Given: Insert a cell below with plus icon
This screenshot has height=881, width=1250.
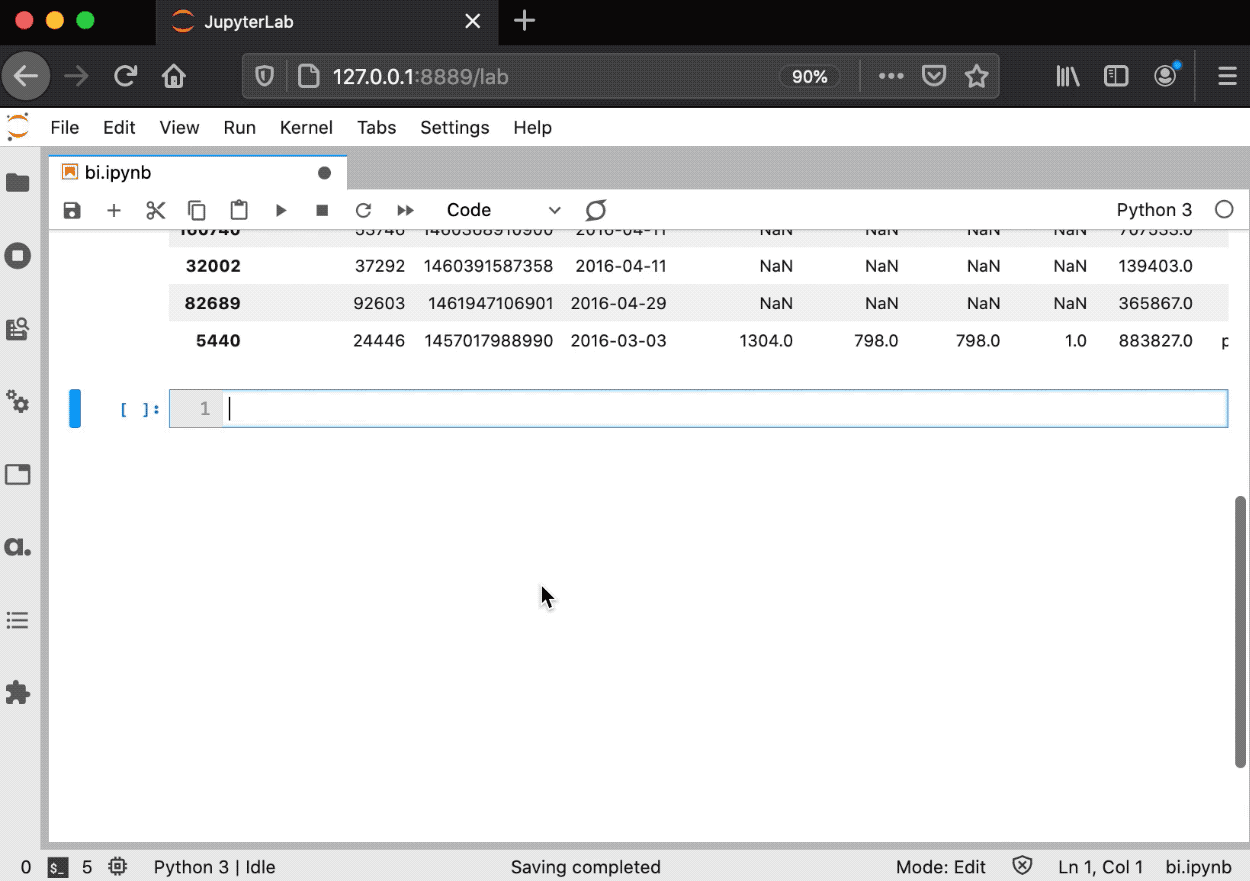Looking at the screenshot, I should pos(114,210).
